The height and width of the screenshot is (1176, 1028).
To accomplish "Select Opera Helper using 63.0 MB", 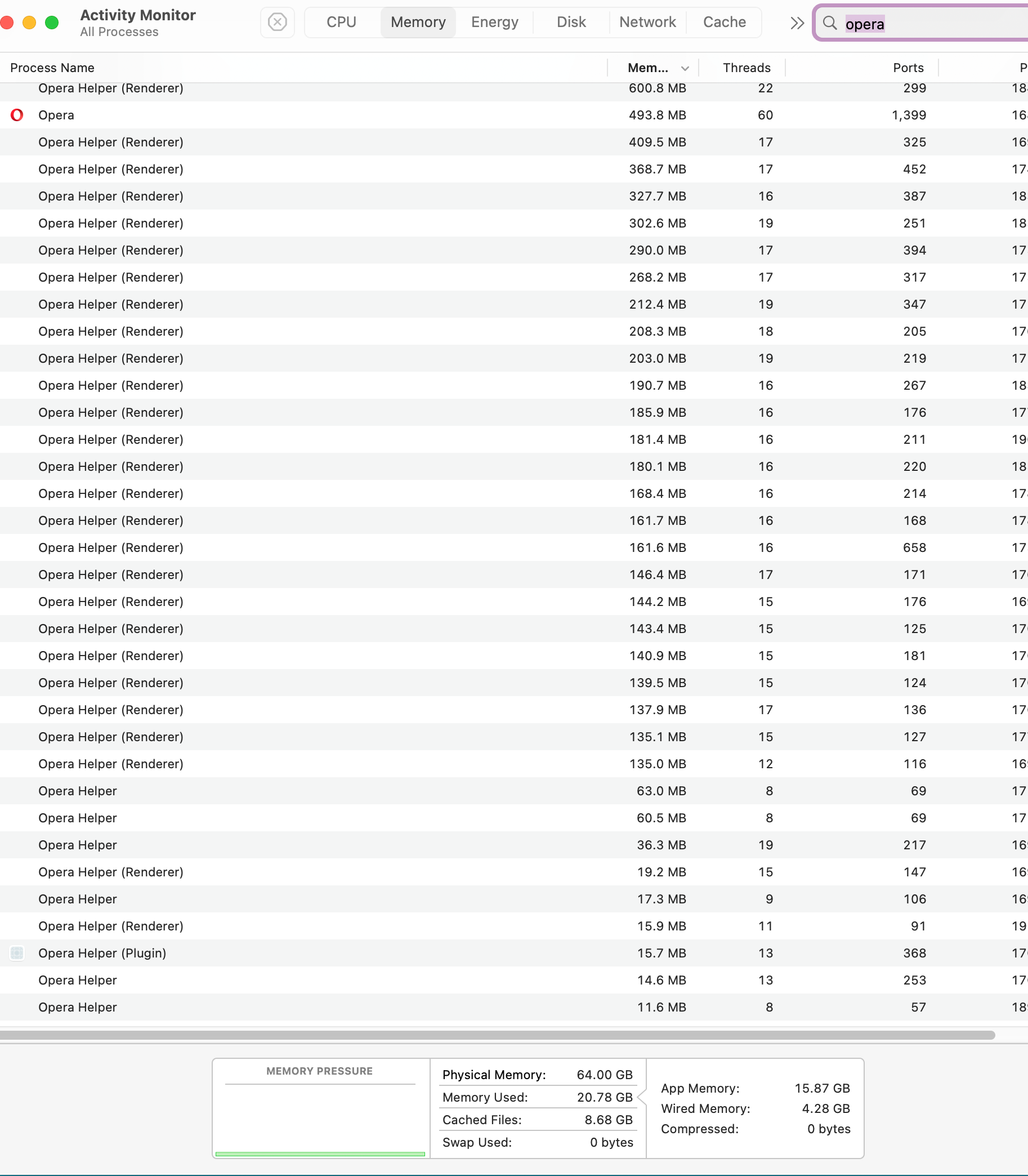I will pyautogui.click(x=514, y=791).
